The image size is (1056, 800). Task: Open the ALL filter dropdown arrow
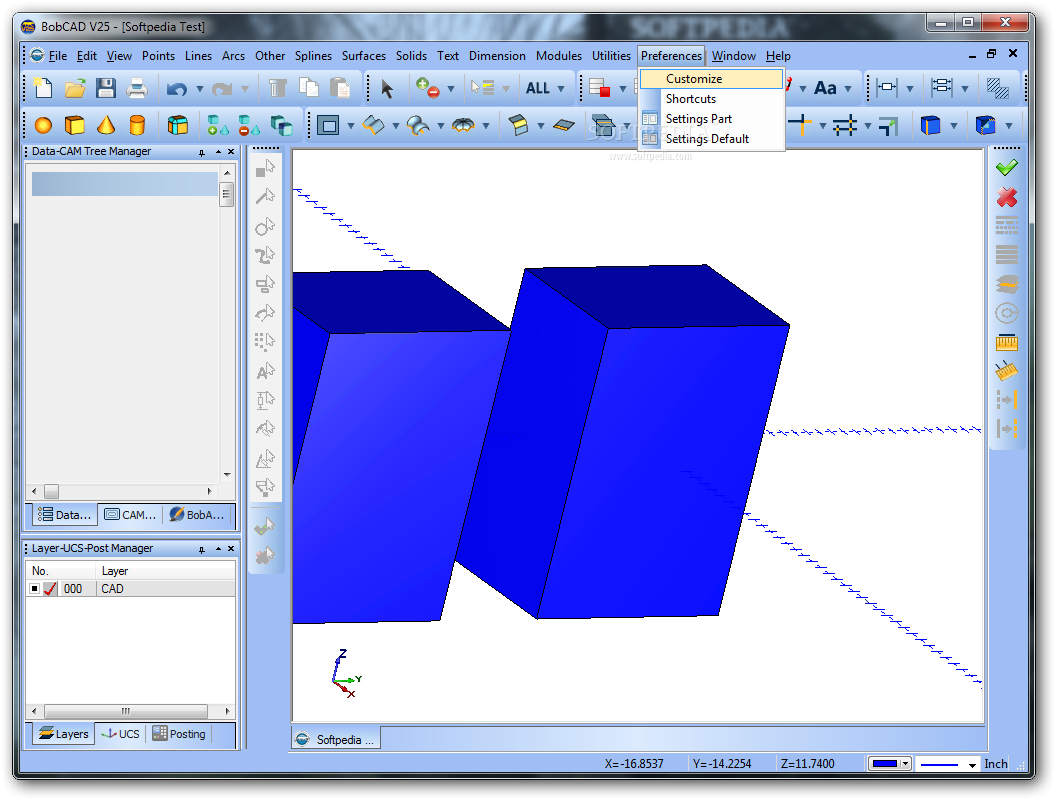click(561, 89)
